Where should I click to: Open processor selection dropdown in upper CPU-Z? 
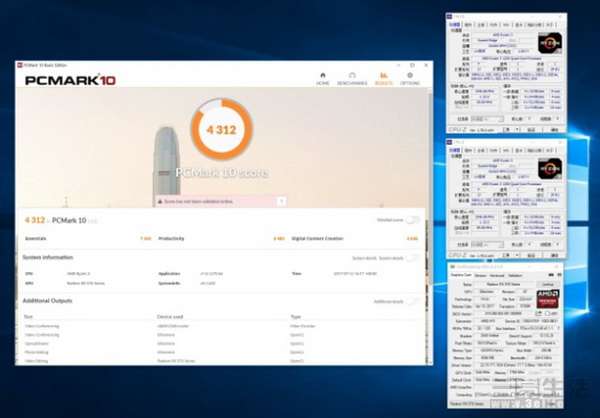pos(487,119)
